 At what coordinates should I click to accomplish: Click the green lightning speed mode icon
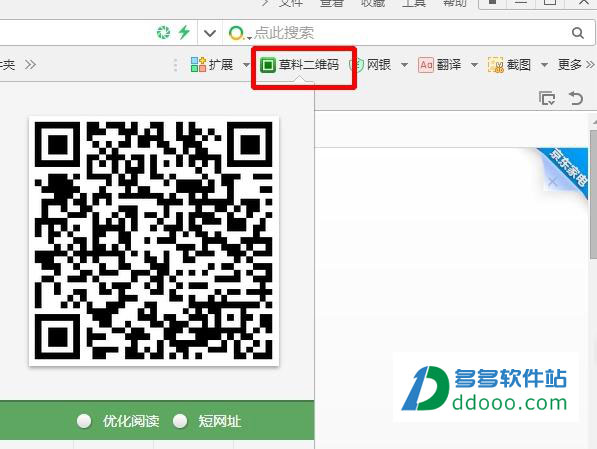click(x=185, y=32)
